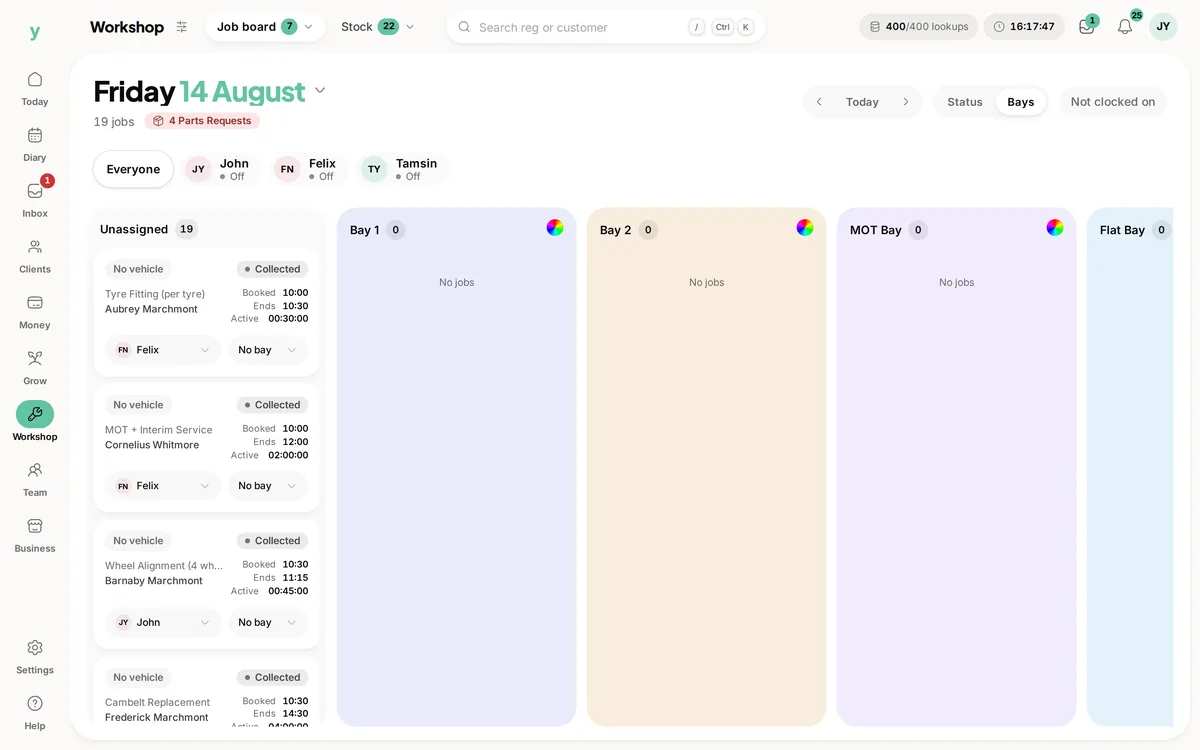Open bay dropdown on Barnaby Marchmont job
Viewport: 1200px width, 750px height.
coord(268,622)
